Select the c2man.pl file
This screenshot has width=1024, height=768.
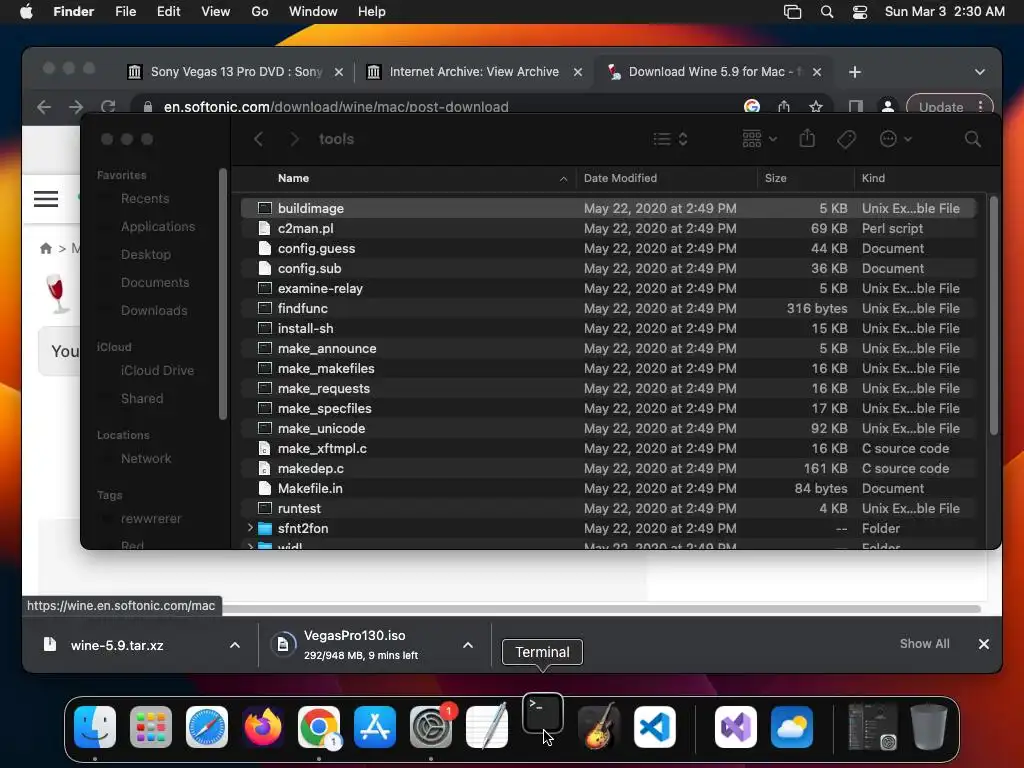tap(608, 229)
